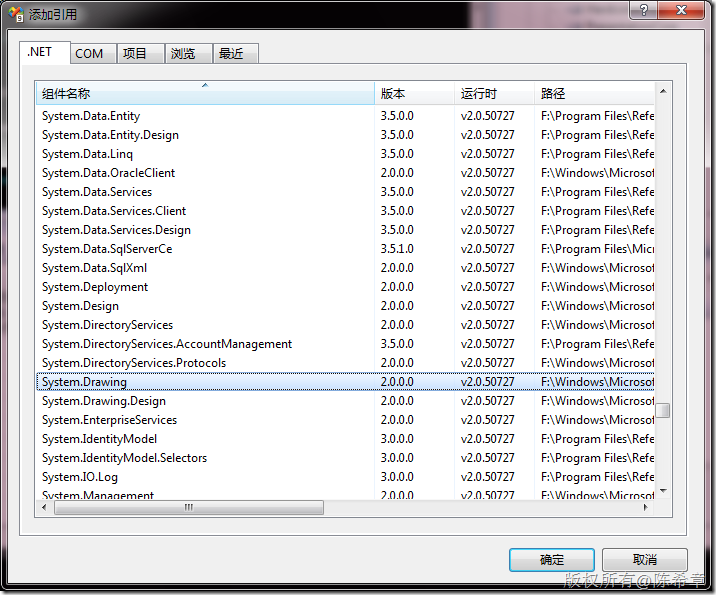Image resolution: width=716 pixels, height=595 pixels.
Task: Select System.DirectoryServices row
Action: [345, 325]
